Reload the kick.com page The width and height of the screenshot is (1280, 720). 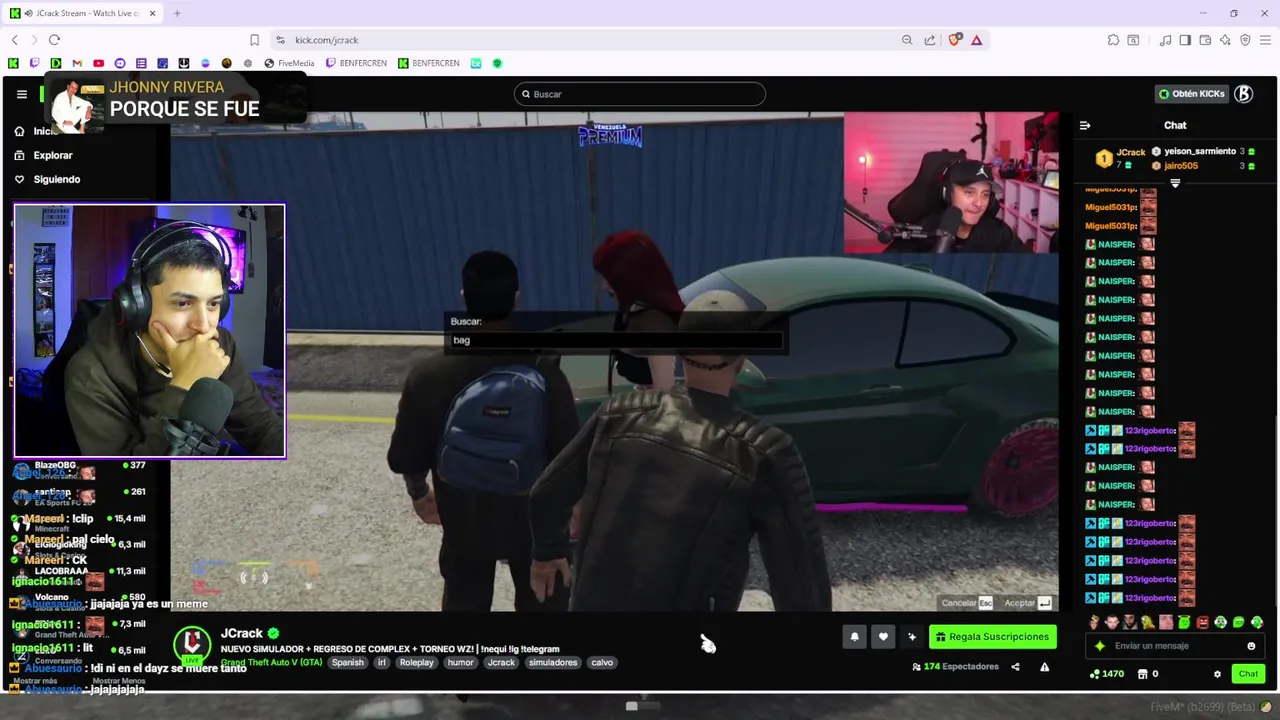pos(54,40)
